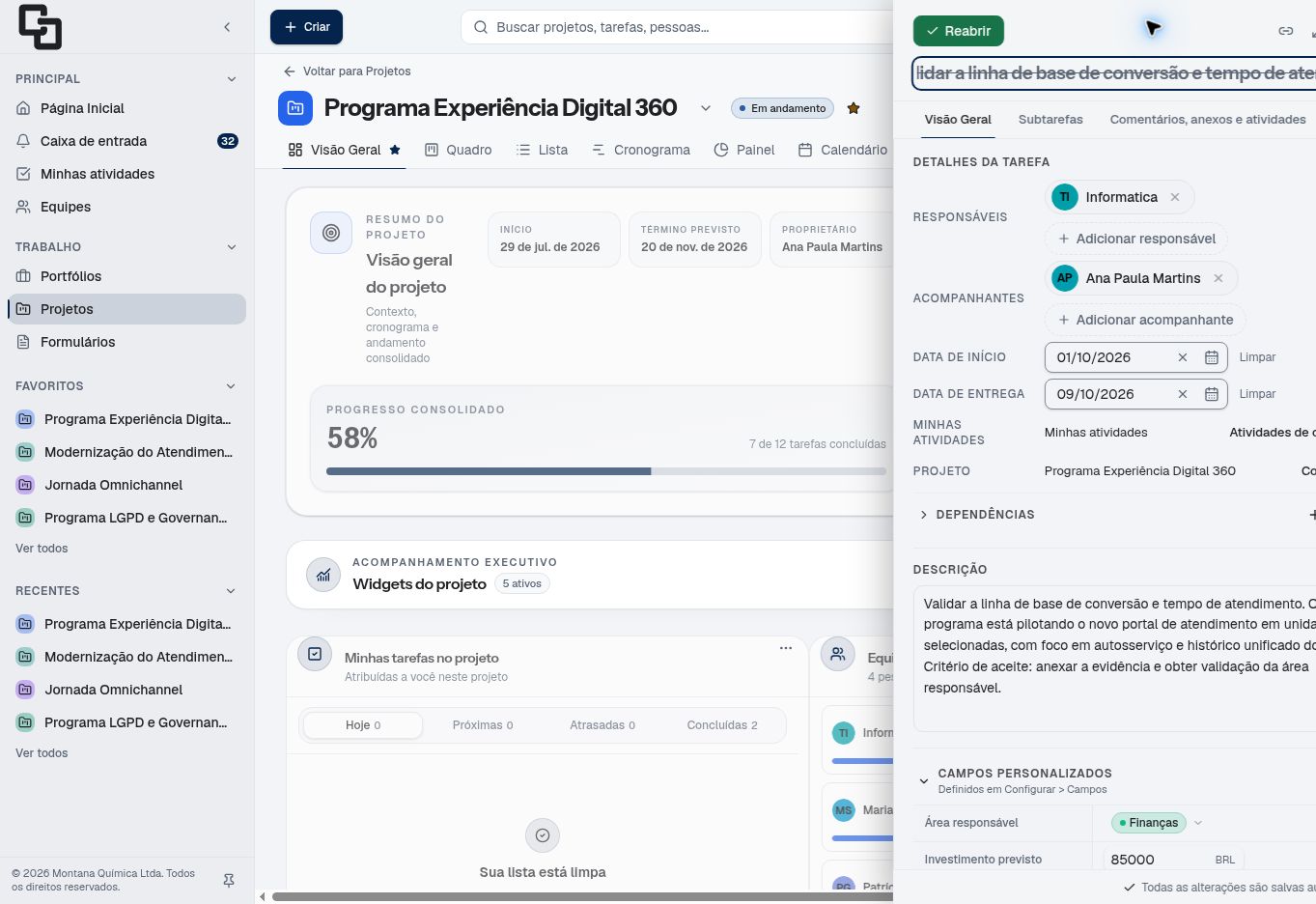
Task: Toggle the favorite star beside the project status
Action: pyautogui.click(x=854, y=108)
